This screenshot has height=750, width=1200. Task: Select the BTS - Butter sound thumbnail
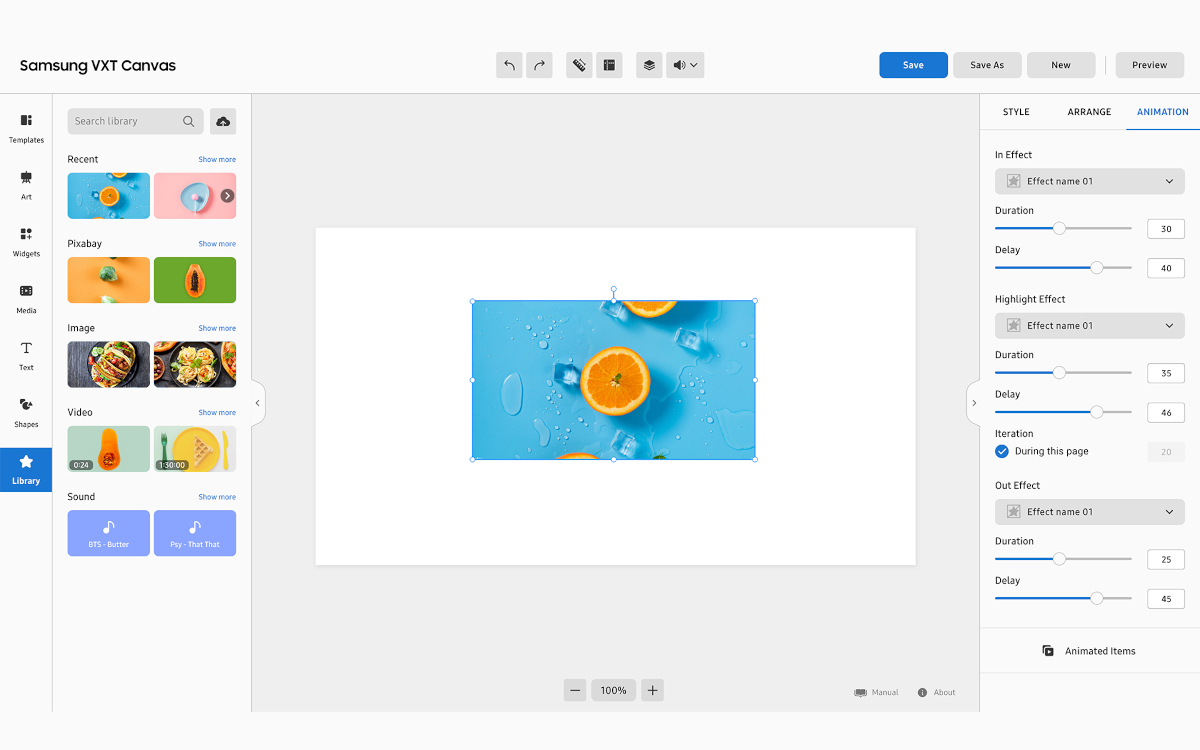pos(109,533)
